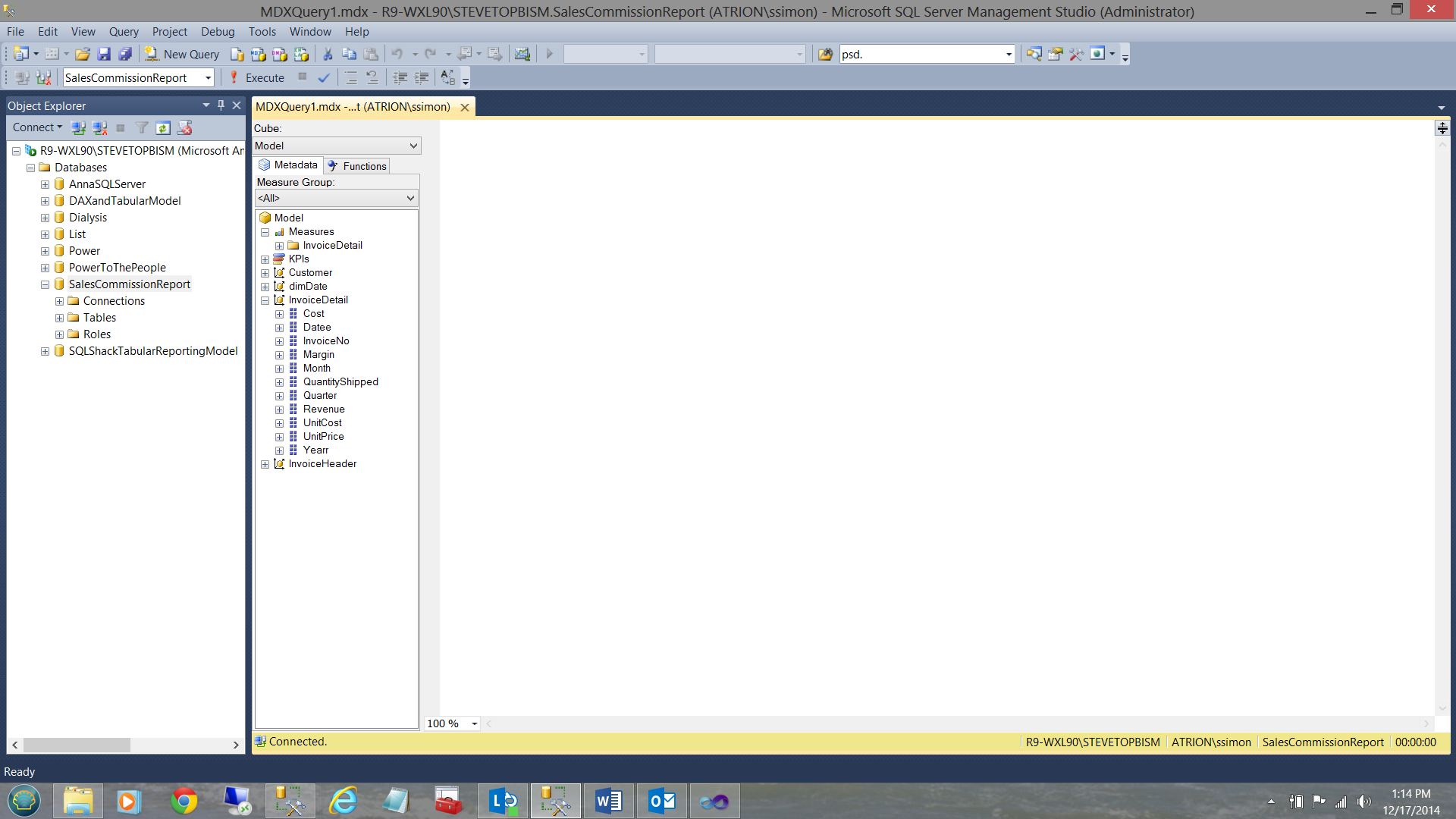Screen dimensions: 1456x819
Task: Click the Execute query button
Action: click(x=257, y=77)
